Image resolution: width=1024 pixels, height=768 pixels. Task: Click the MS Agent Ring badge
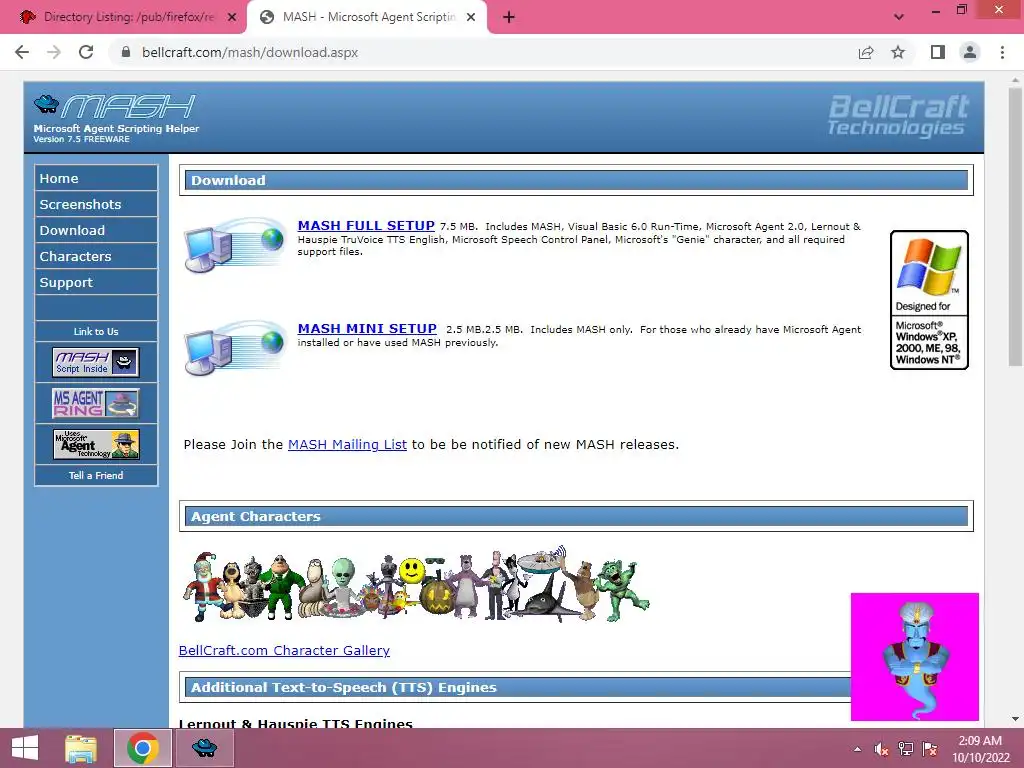point(96,403)
